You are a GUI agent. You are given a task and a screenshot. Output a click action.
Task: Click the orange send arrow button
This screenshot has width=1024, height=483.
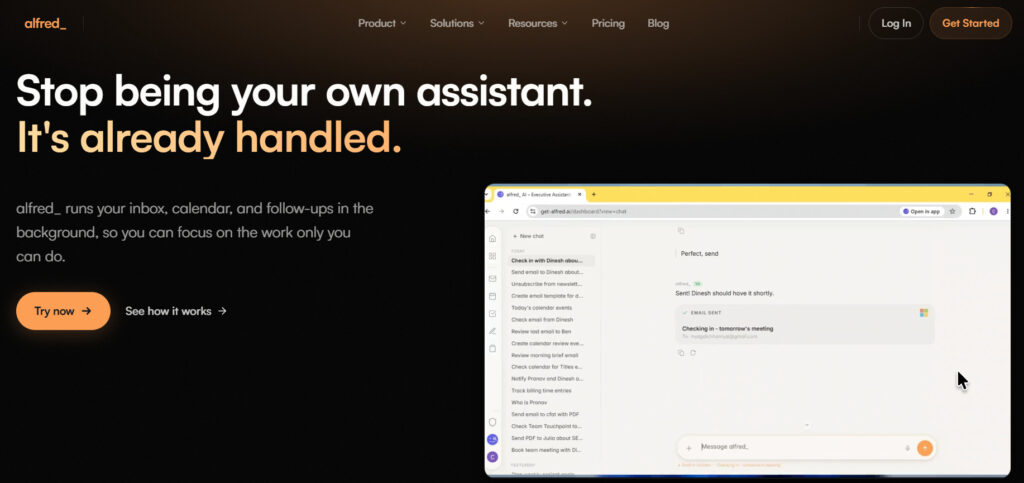point(924,448)
